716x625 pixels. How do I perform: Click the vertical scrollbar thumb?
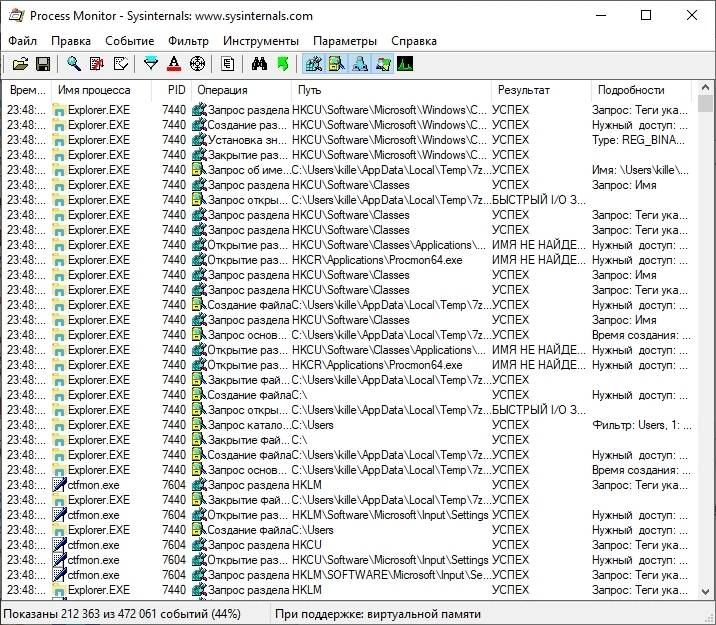click(705, 104)
